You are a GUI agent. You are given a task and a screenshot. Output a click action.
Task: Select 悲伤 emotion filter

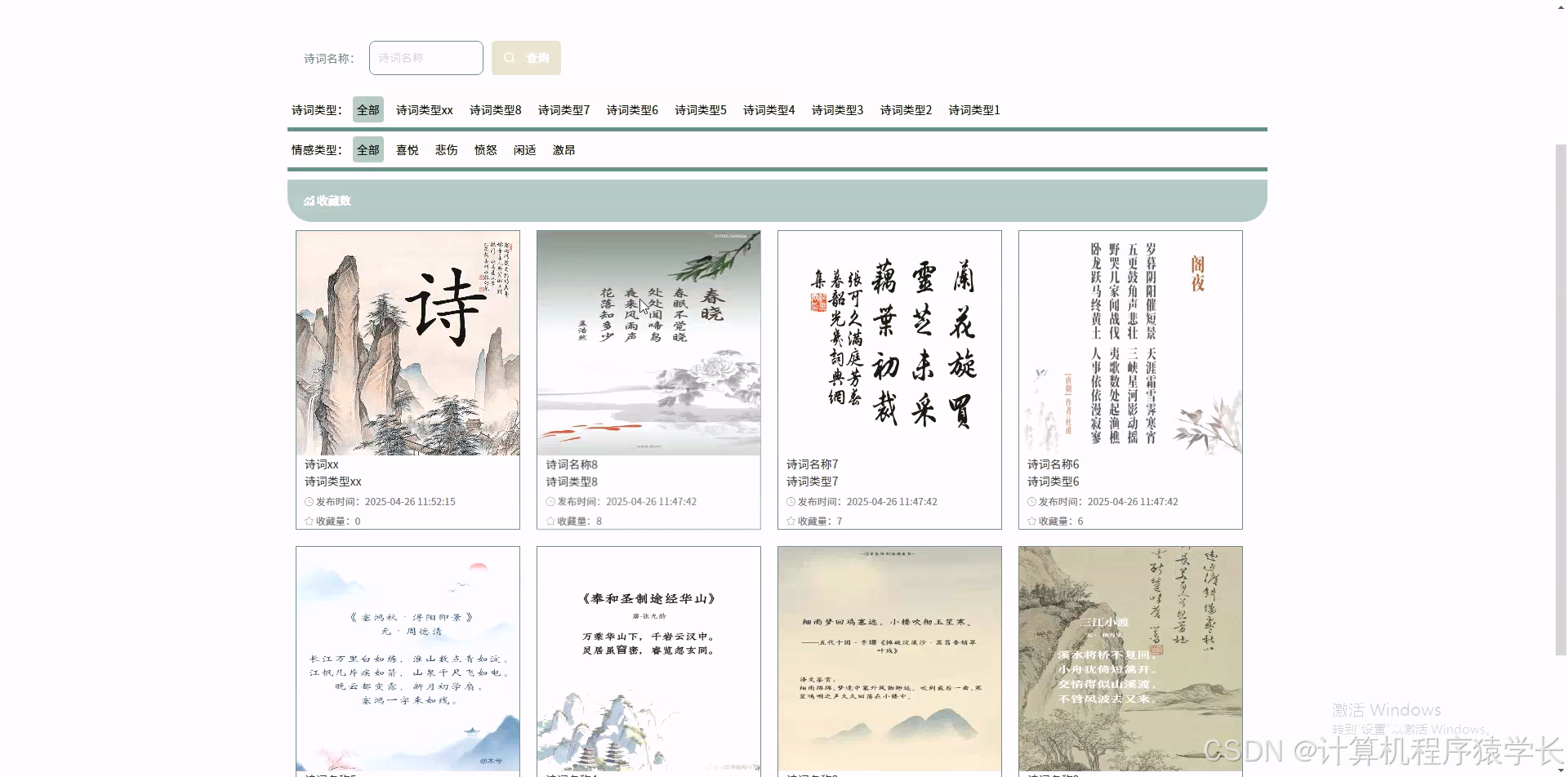pos(445,149)
